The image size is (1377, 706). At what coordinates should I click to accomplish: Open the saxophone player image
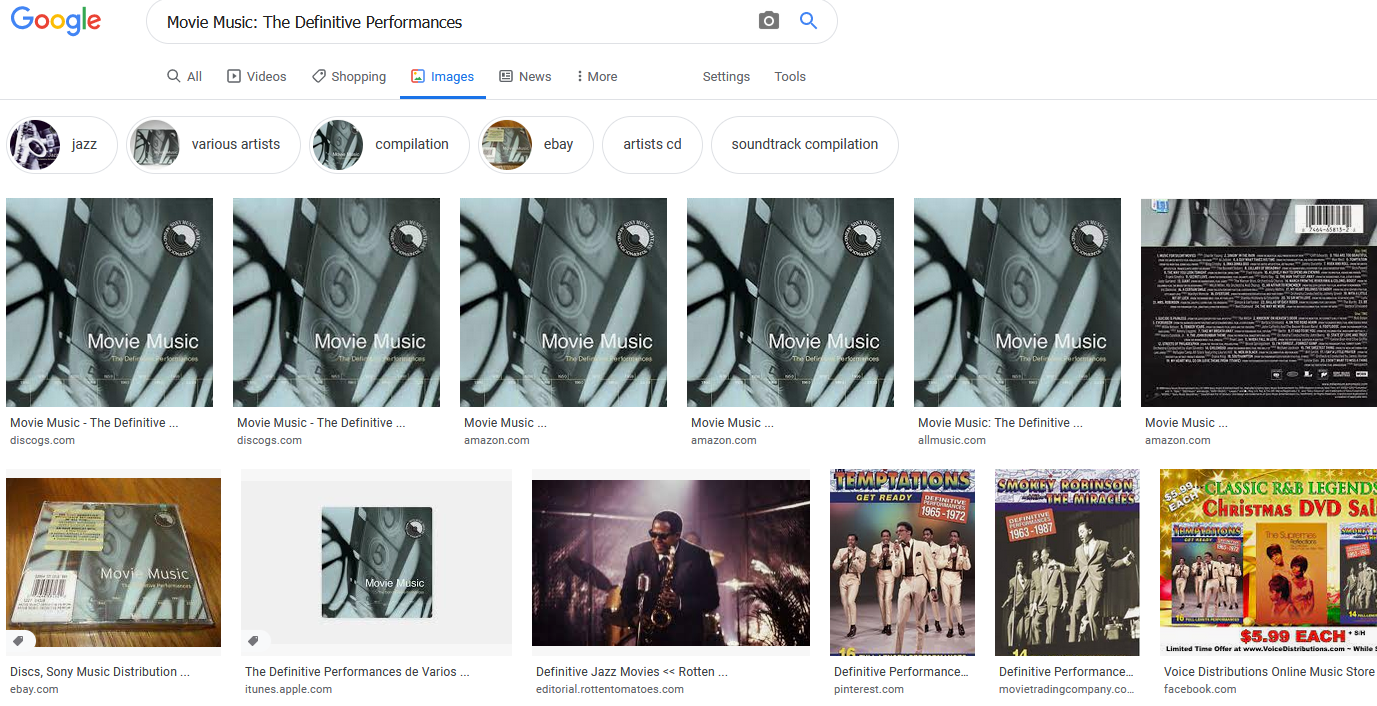coord(671,563)
